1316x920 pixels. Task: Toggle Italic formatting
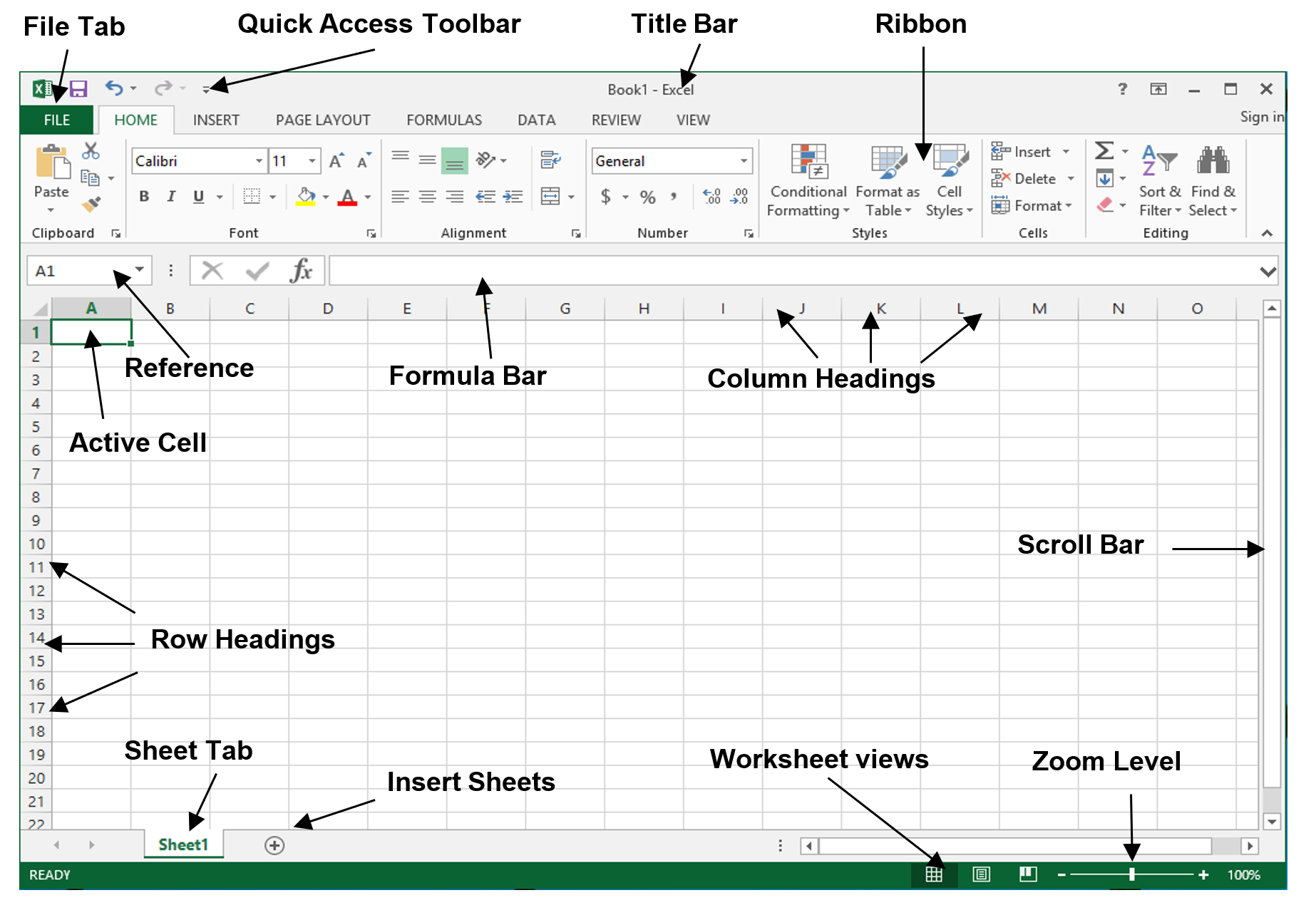(x=171, y=197)
